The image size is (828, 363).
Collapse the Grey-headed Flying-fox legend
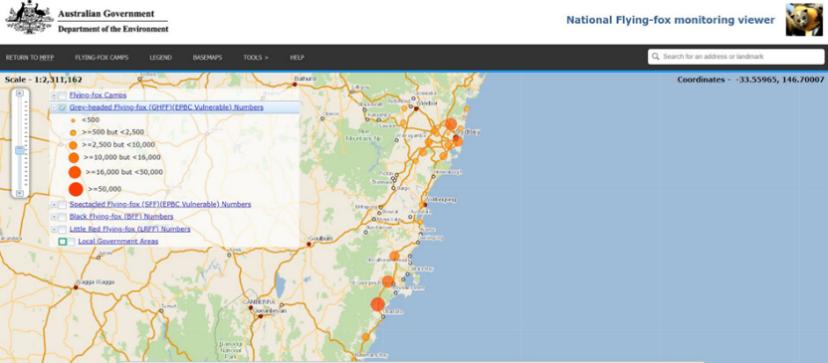pos(54,108)
